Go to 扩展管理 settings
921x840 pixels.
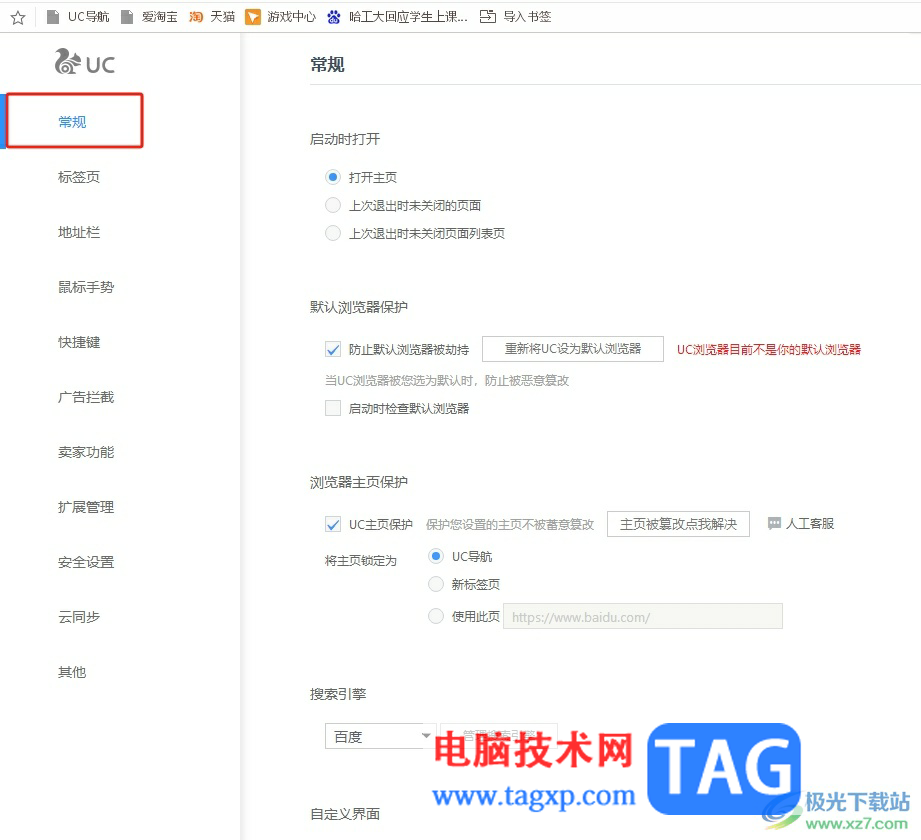[x=86, y=507]
